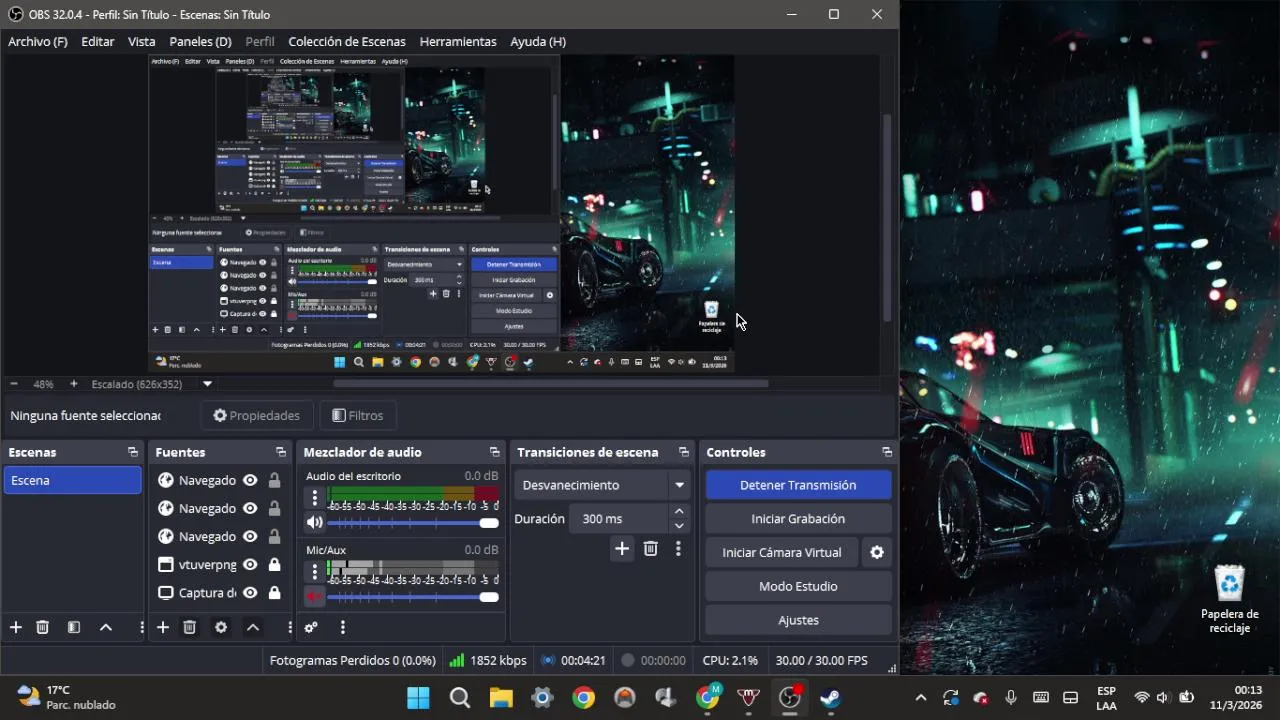Open Recycle Bin icon on the desktop
The width and height of the screenshot is (1280, 720).
(x=1229, y=599)
